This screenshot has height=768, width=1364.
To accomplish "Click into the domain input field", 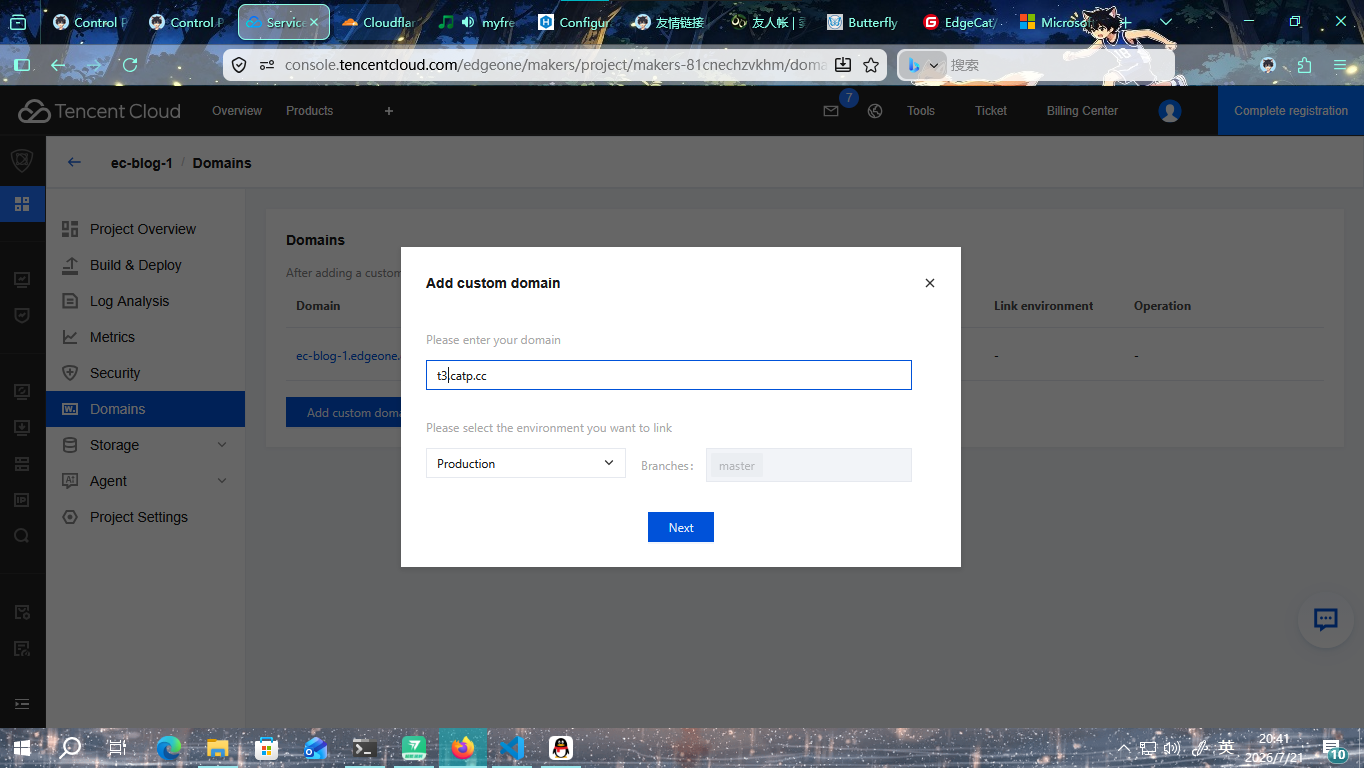I will click(x=669, y=375).
